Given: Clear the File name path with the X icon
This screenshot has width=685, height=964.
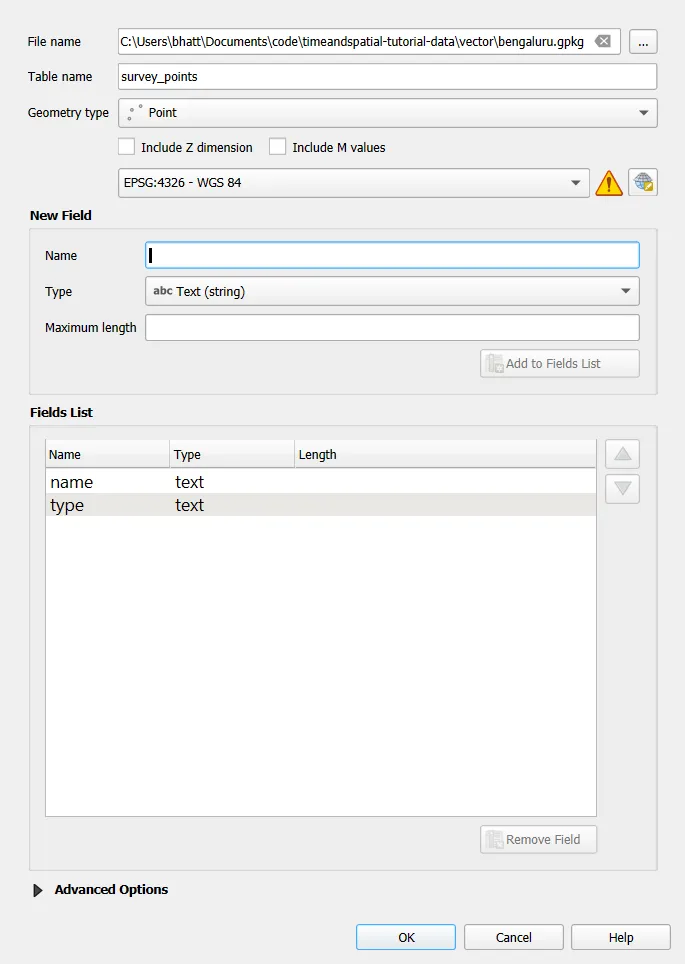Looking at the screenshot, I should pos(603,41).
